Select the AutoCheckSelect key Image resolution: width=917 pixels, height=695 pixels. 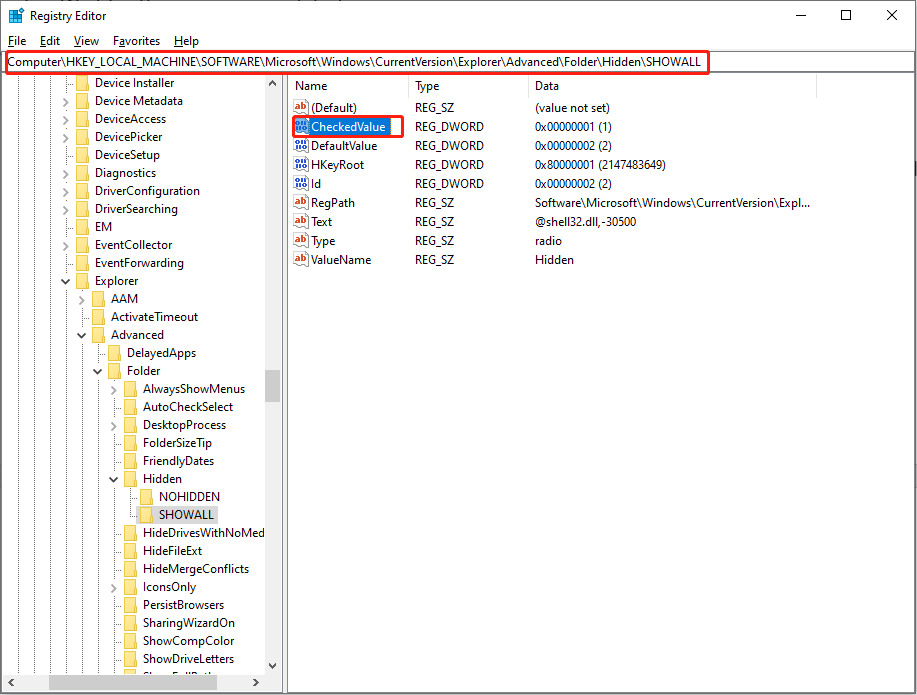(188, 407)
